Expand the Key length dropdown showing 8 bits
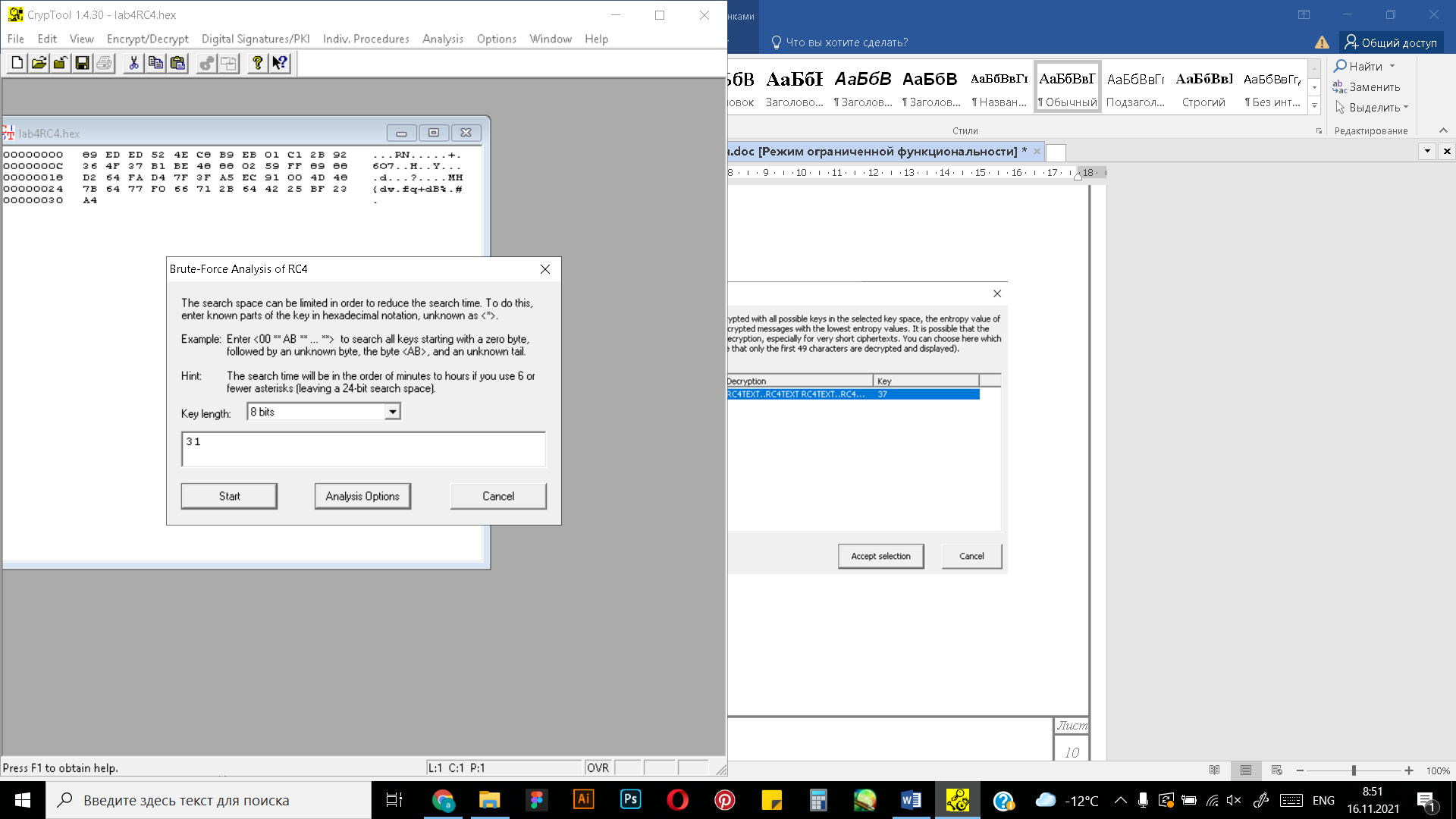 (392, 412)
